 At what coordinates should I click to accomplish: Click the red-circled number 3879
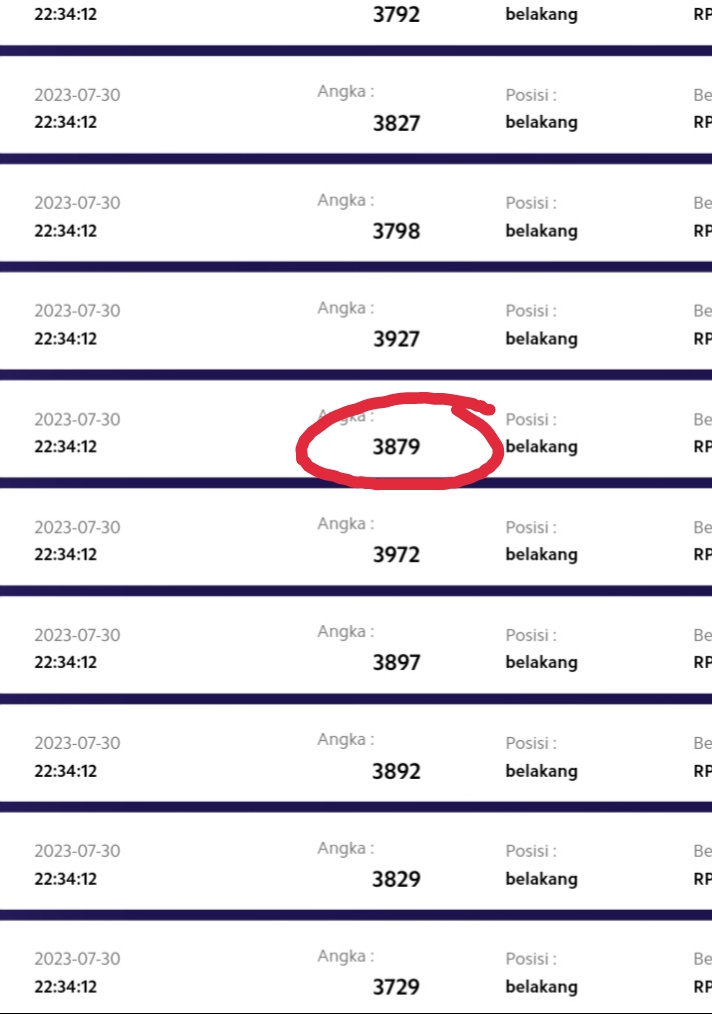(x=396, y=447)
